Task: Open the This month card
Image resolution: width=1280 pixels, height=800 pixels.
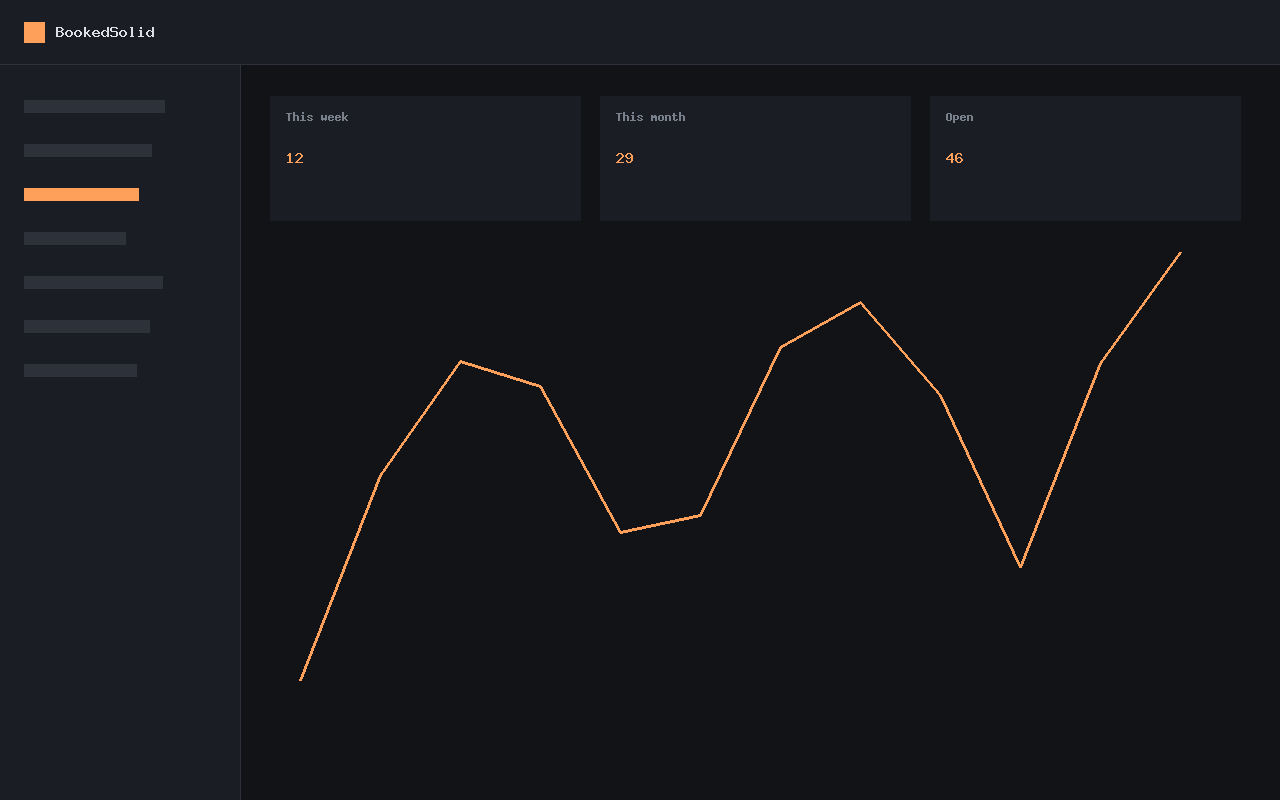Action: point(755,158)
